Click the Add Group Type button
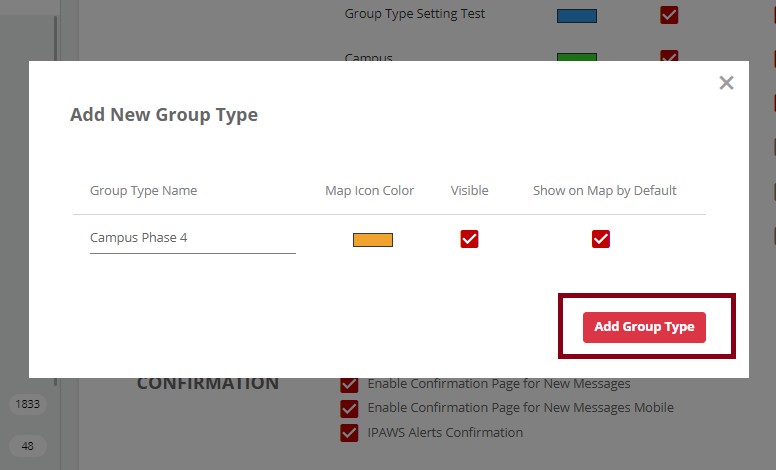Viewport: 776px width, 470px height. coord(644,327)
